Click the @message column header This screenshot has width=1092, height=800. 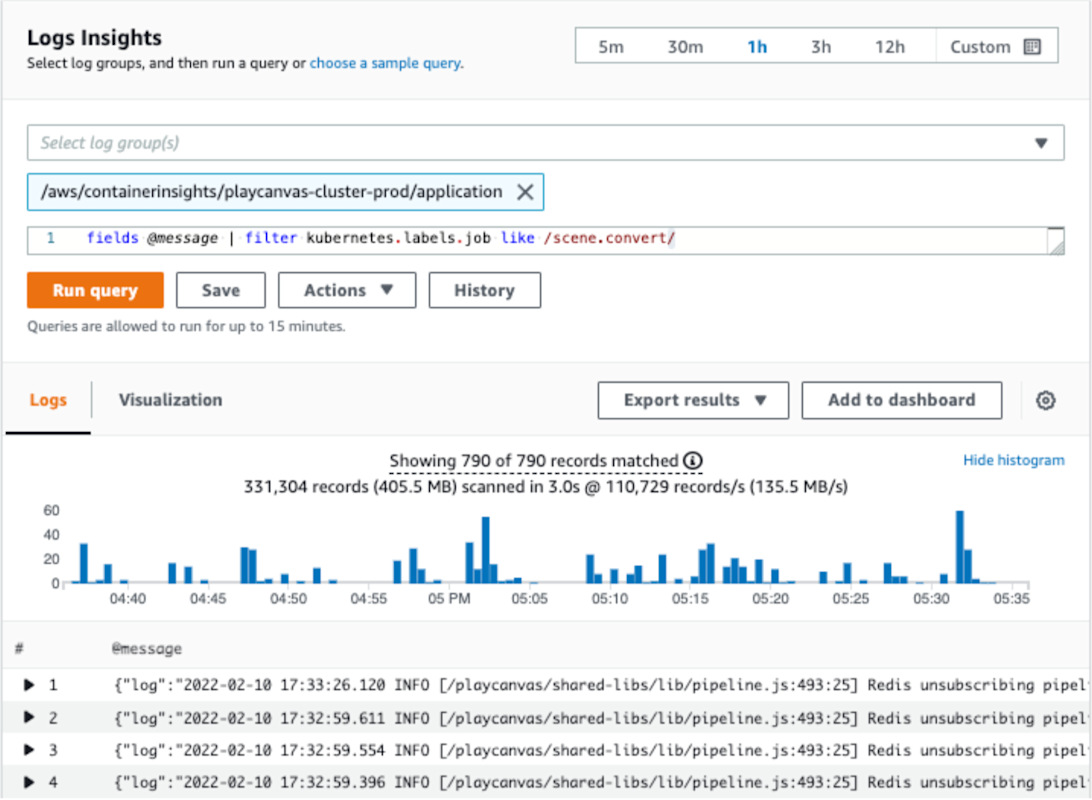(146, 648)
